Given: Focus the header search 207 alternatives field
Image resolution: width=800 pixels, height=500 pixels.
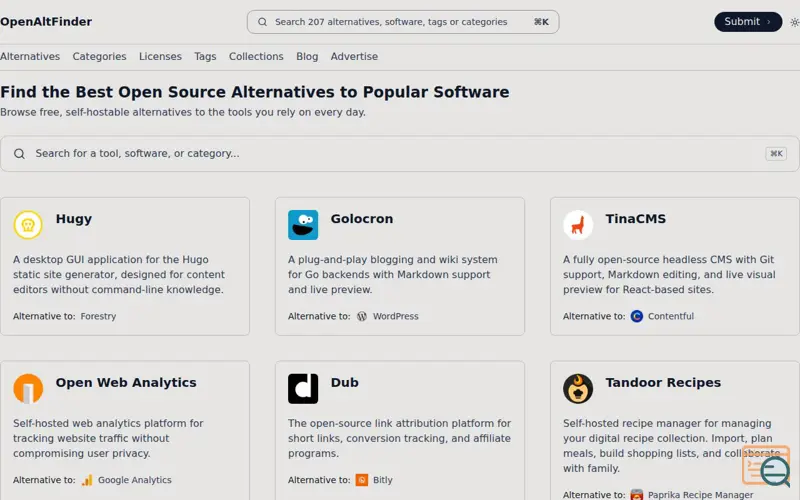Looking at the screenshot, I should pyautogui.click(x=403, y=22).
